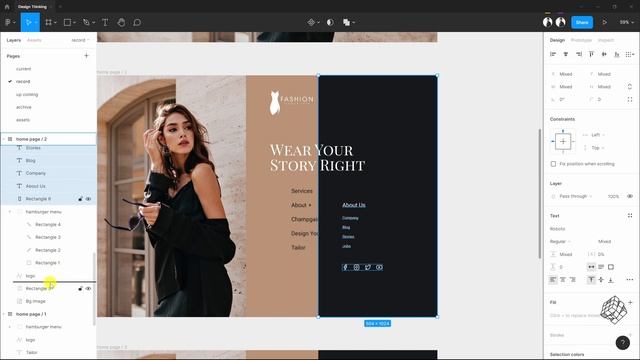The width and height of the screenshot is (640, 360).
Task: Switch to the Layers tab
Action: click(13, 40)
